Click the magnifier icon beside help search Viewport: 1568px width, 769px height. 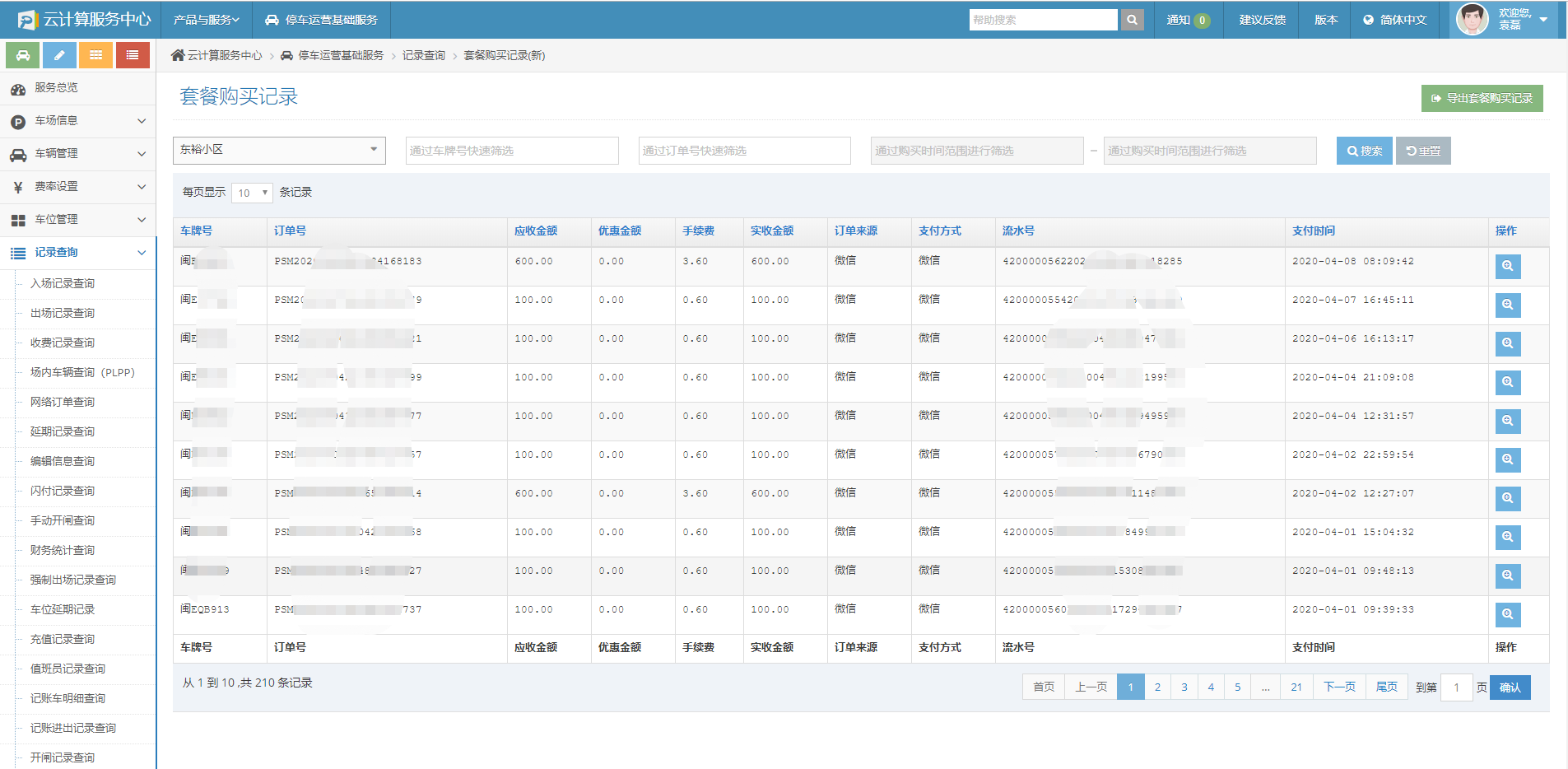pos(1133,20)
